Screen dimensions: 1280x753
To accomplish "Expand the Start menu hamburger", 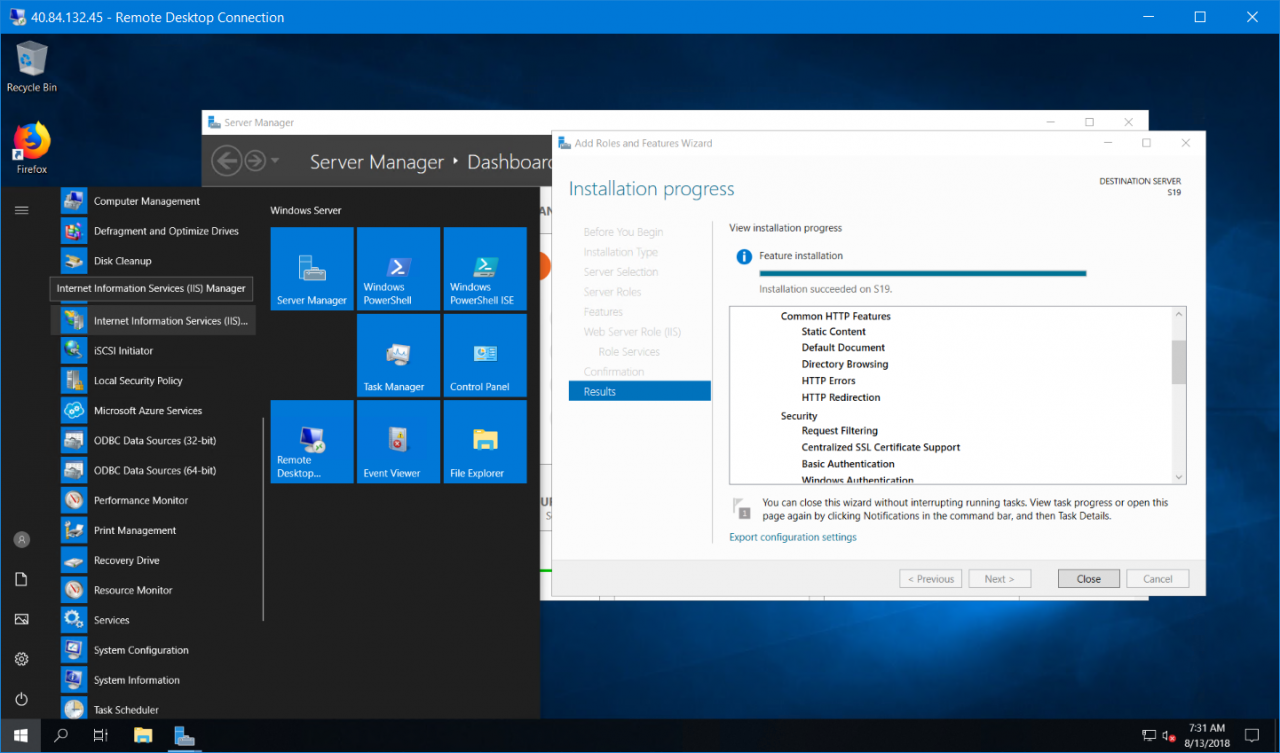I will (x=22, y=210).
